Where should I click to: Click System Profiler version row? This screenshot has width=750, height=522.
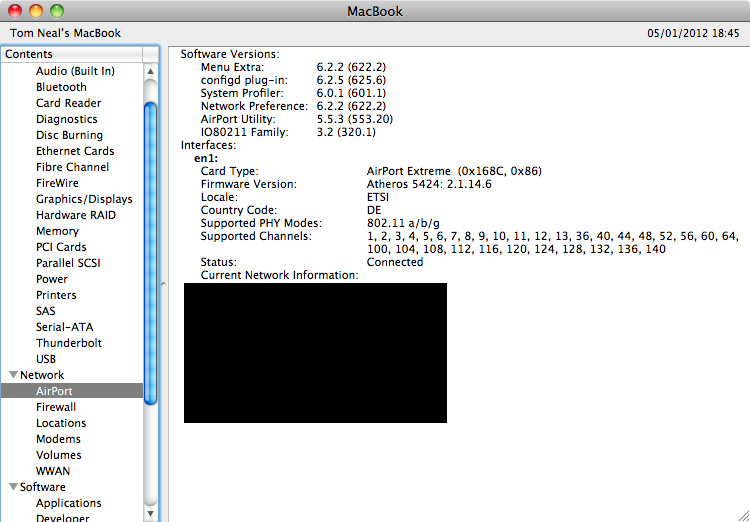[293, 93]
